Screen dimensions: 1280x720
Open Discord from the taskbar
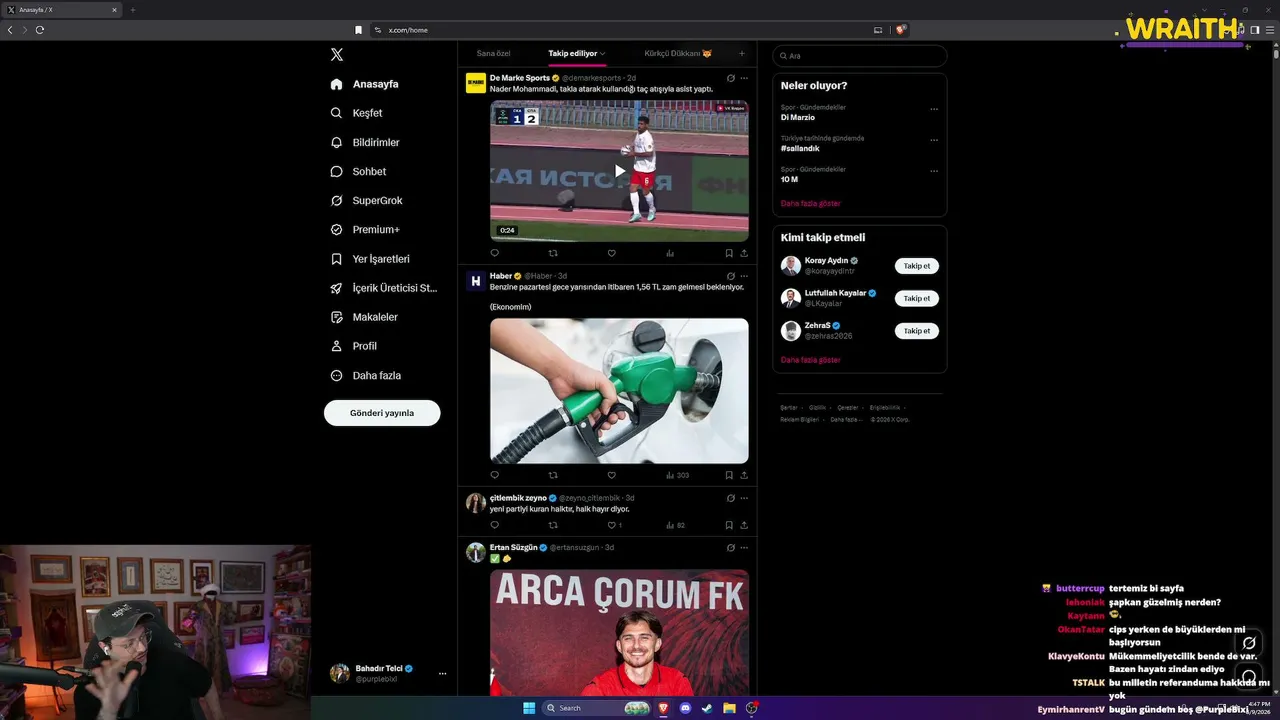(685, 708)
